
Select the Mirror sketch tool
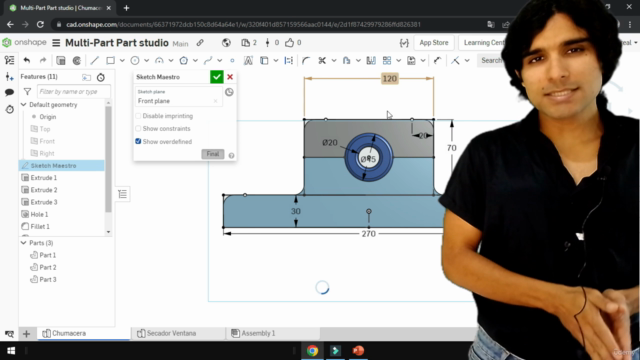pos(371,60)
